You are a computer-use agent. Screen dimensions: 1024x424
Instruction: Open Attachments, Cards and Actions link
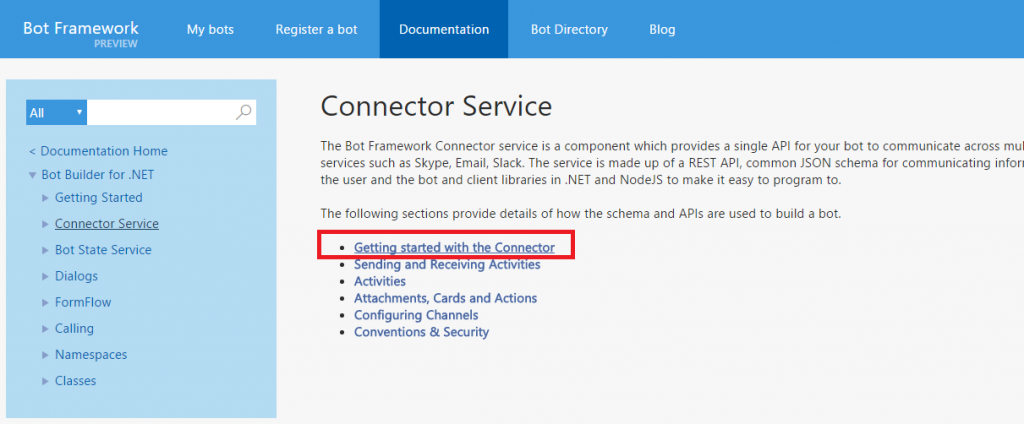pos(445,298)
